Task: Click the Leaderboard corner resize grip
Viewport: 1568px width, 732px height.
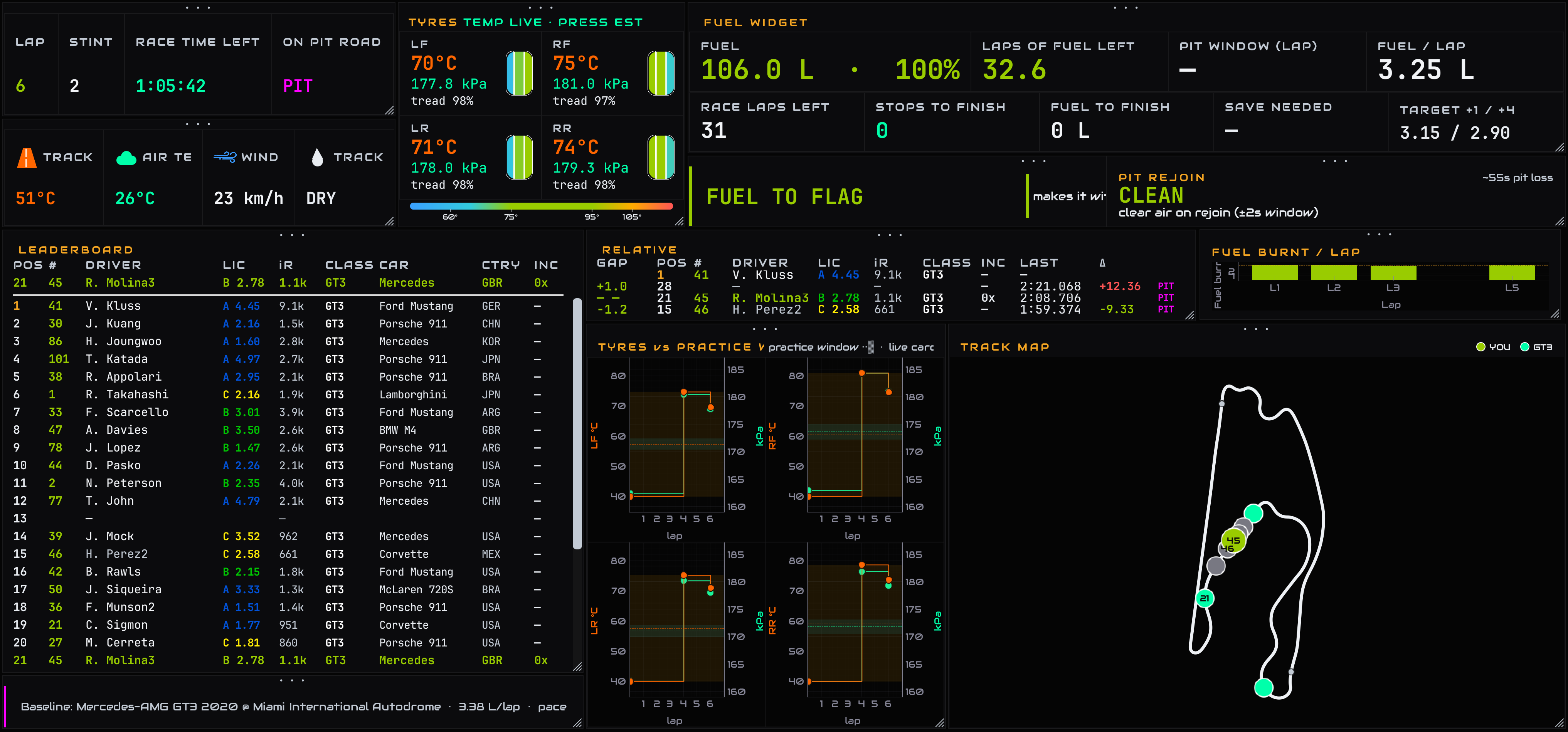Action: click(x=577, y=666)
